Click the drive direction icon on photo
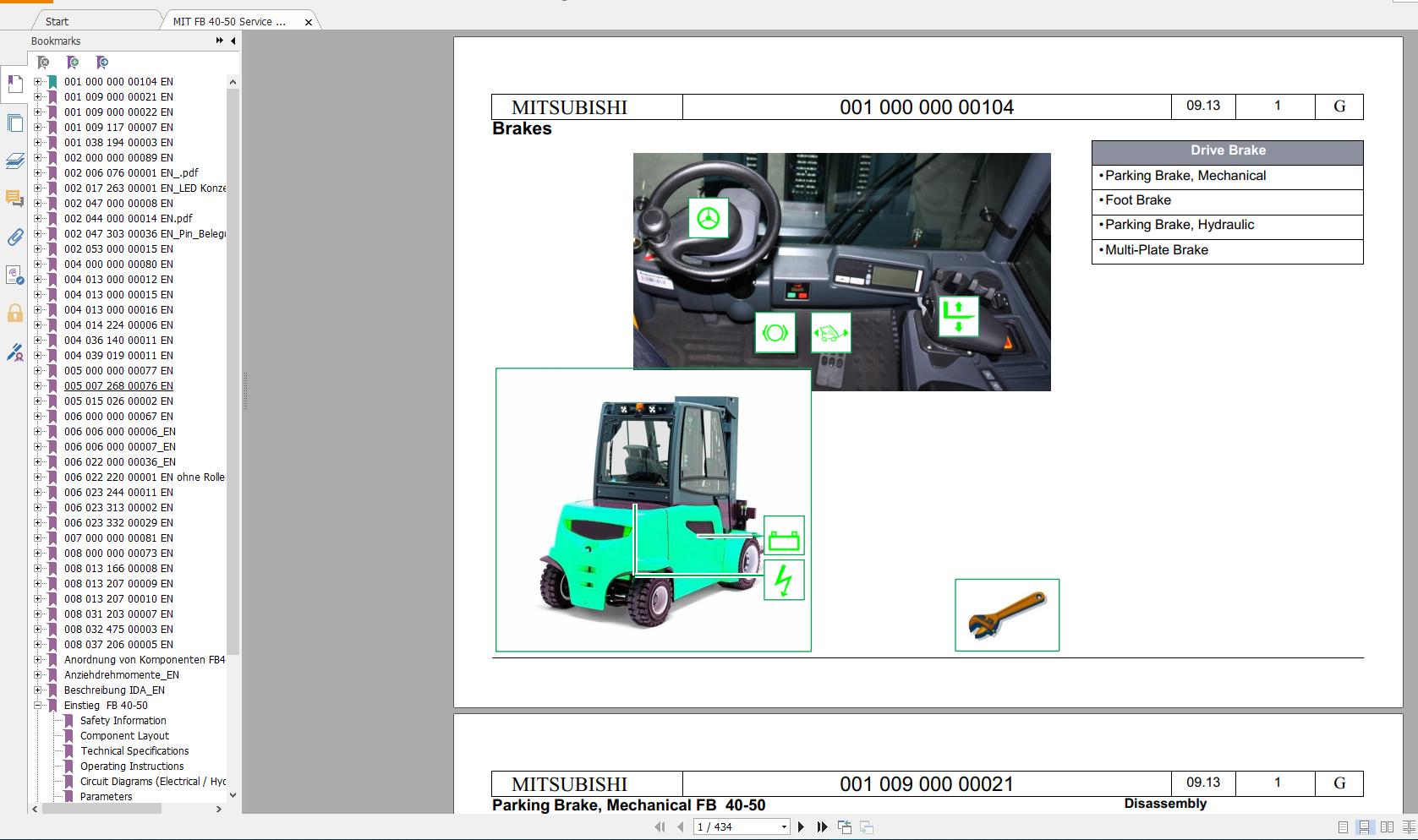Viewport: 1418px width, 840px height. 830,333
